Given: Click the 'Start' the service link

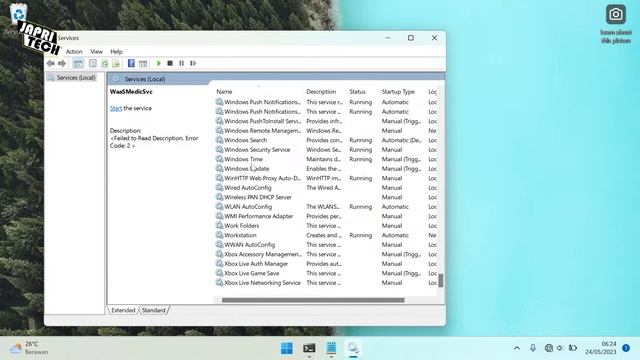Looking at the screenshot, I should click(116, 108).
